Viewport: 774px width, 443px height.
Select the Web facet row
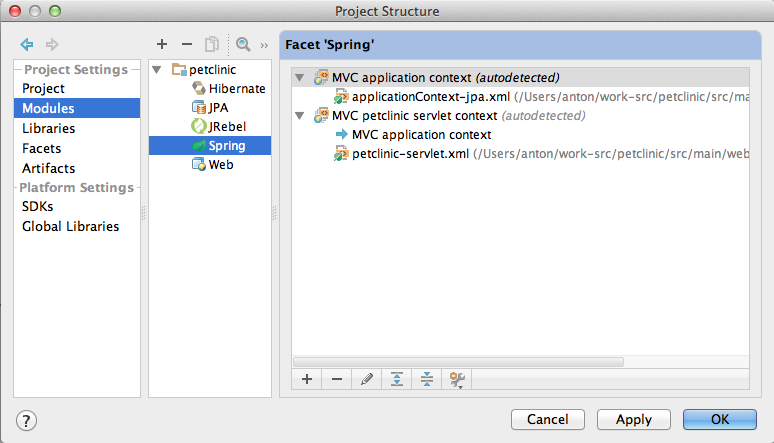(x=210, y=164)
